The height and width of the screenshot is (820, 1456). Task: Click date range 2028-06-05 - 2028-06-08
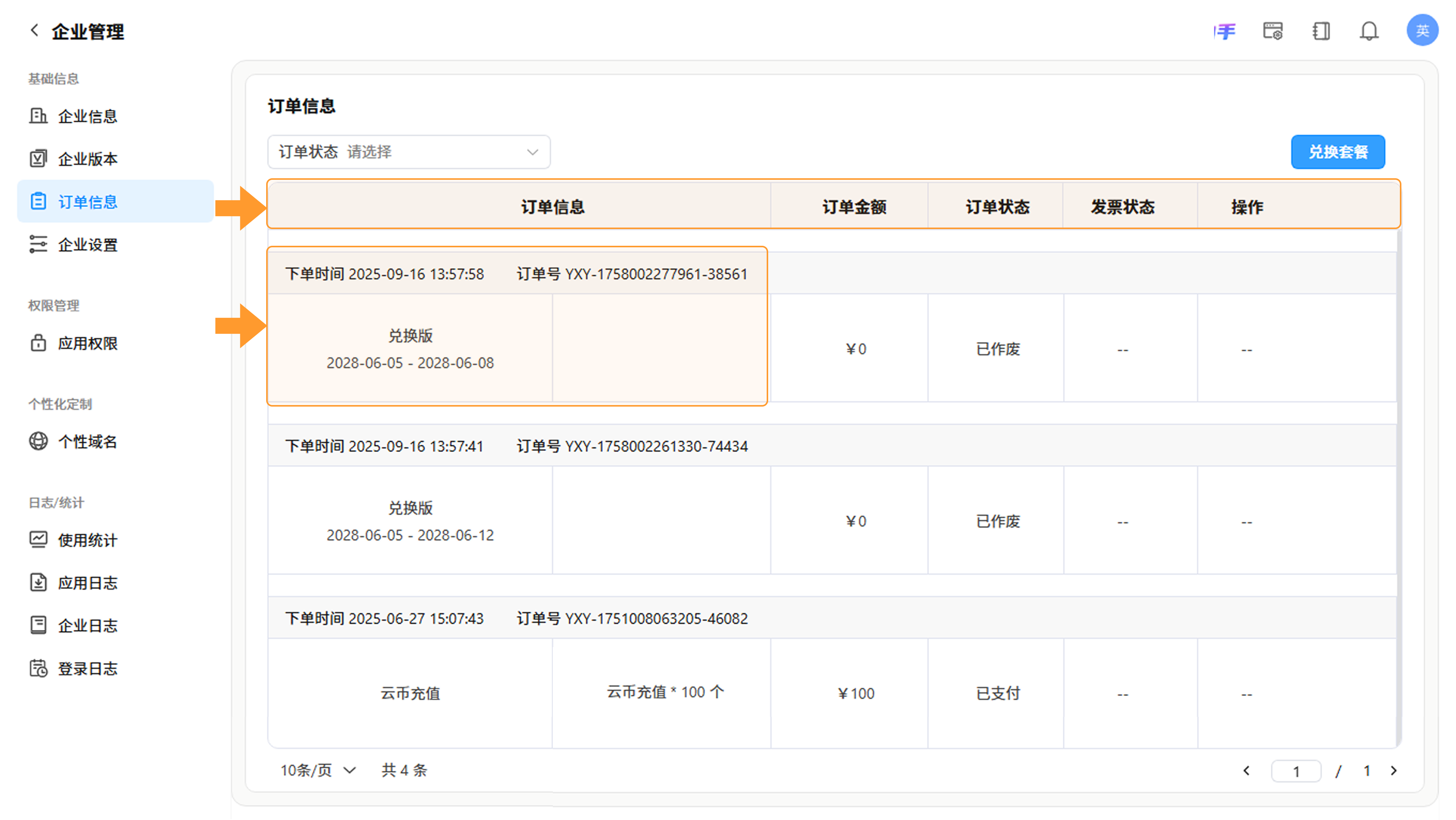(x=410, y=363)
